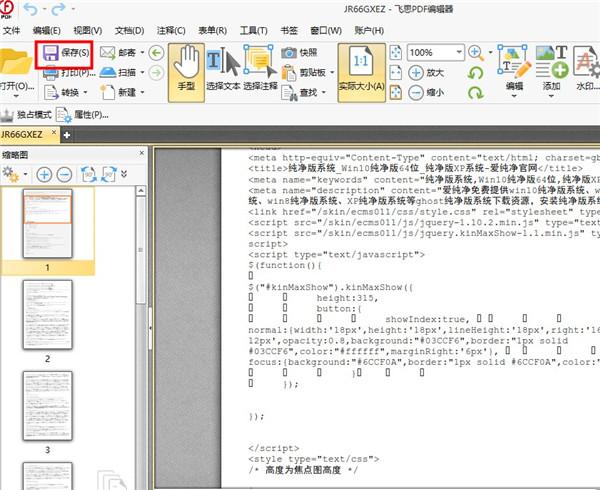
Task: Zoom in on thumbnails with plus icon
Action: (44, 174)
